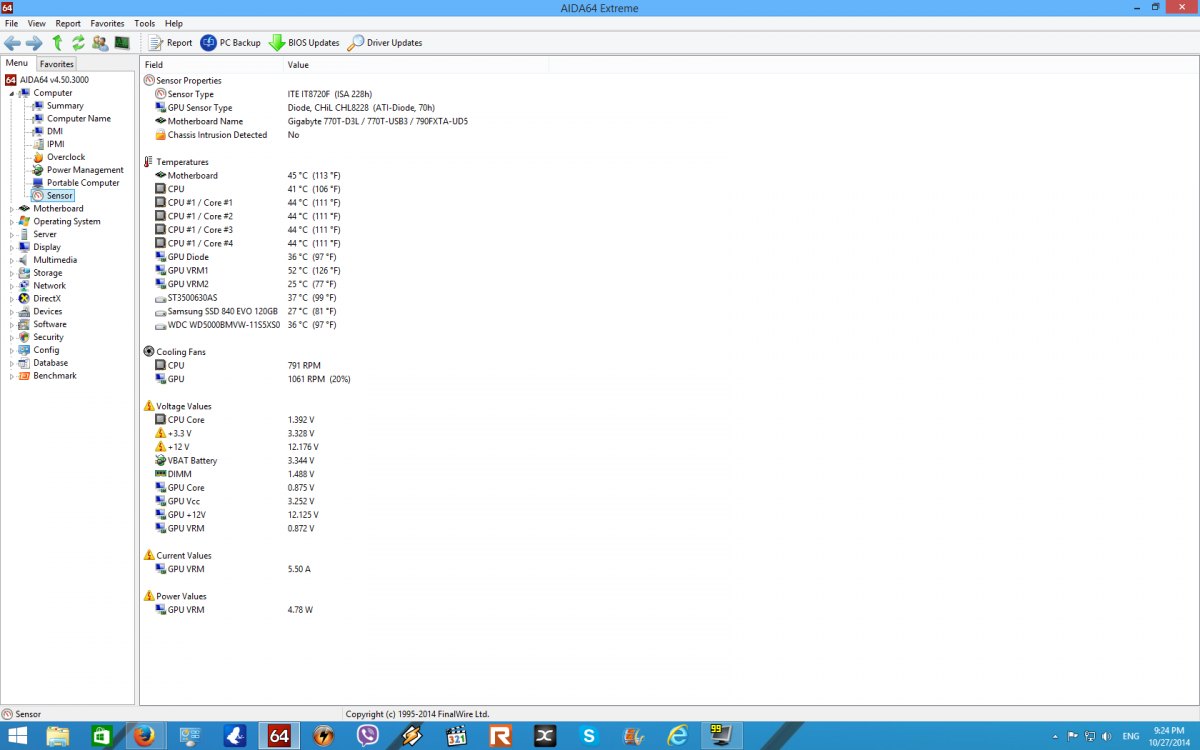Expand the Server tree node
The height and width of the screenshot is (750, 1200).
pos(12,235)
